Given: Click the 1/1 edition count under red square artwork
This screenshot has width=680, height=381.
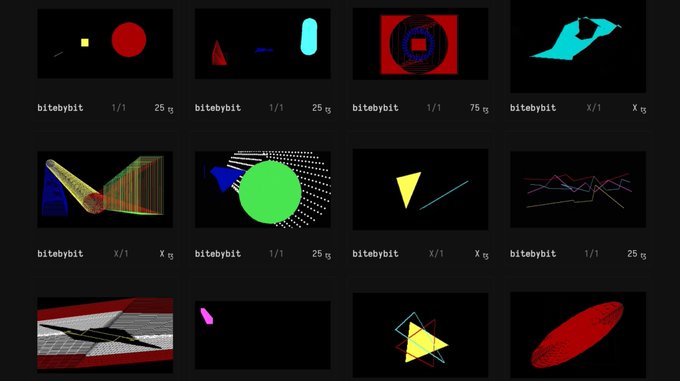Looking at the screenshot, I should 434,107.
